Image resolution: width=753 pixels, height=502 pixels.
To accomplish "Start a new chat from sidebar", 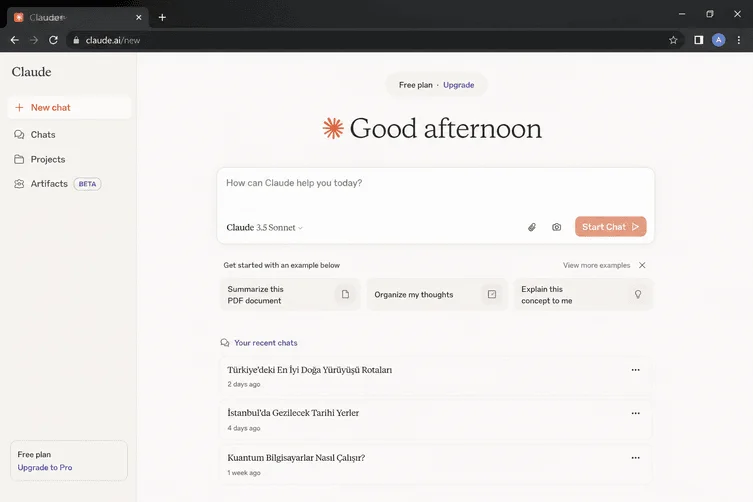I will pyautogui.click(x=69, y=107).
